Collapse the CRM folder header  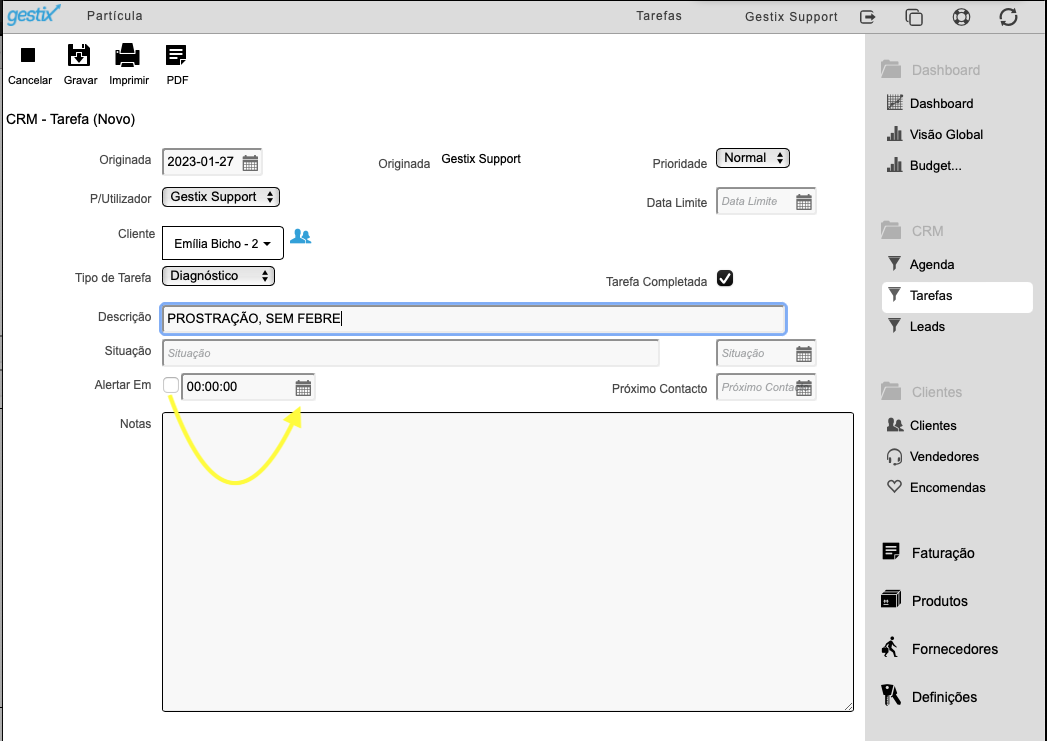[912, 230]
